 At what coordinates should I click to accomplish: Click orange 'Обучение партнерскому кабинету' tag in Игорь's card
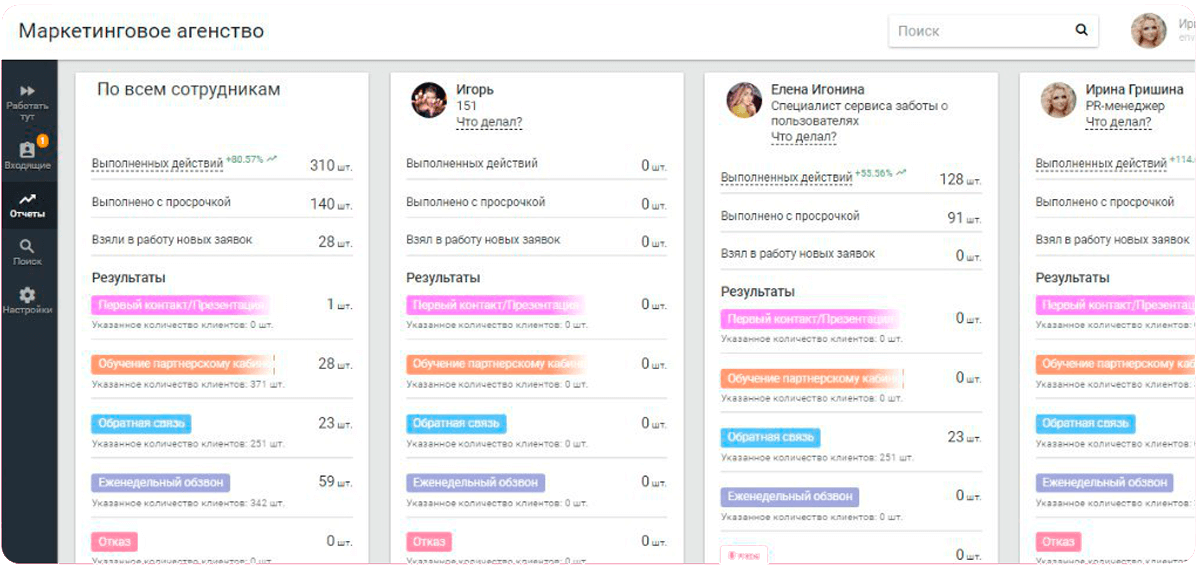point(495,364)
